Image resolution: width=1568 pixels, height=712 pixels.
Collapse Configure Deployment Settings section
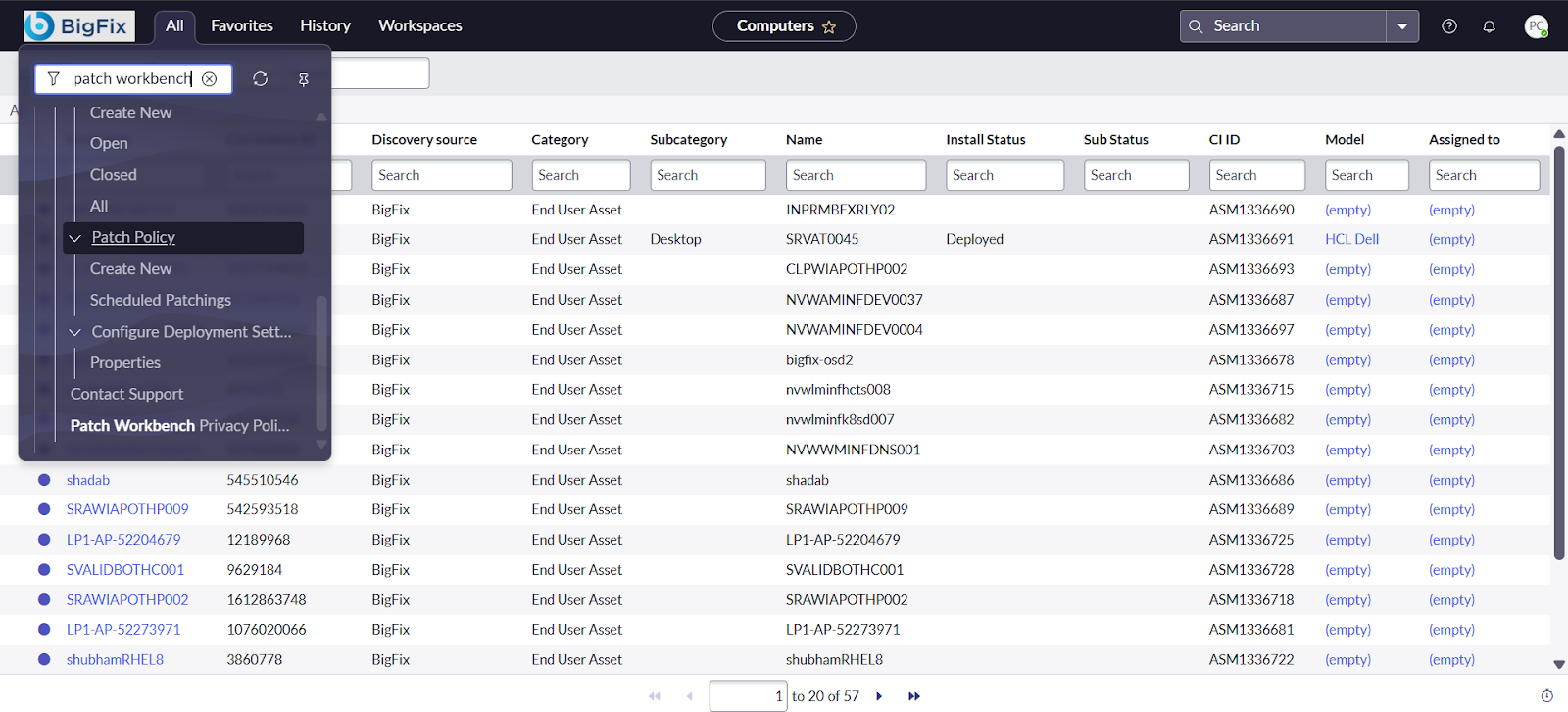point(75,332)
